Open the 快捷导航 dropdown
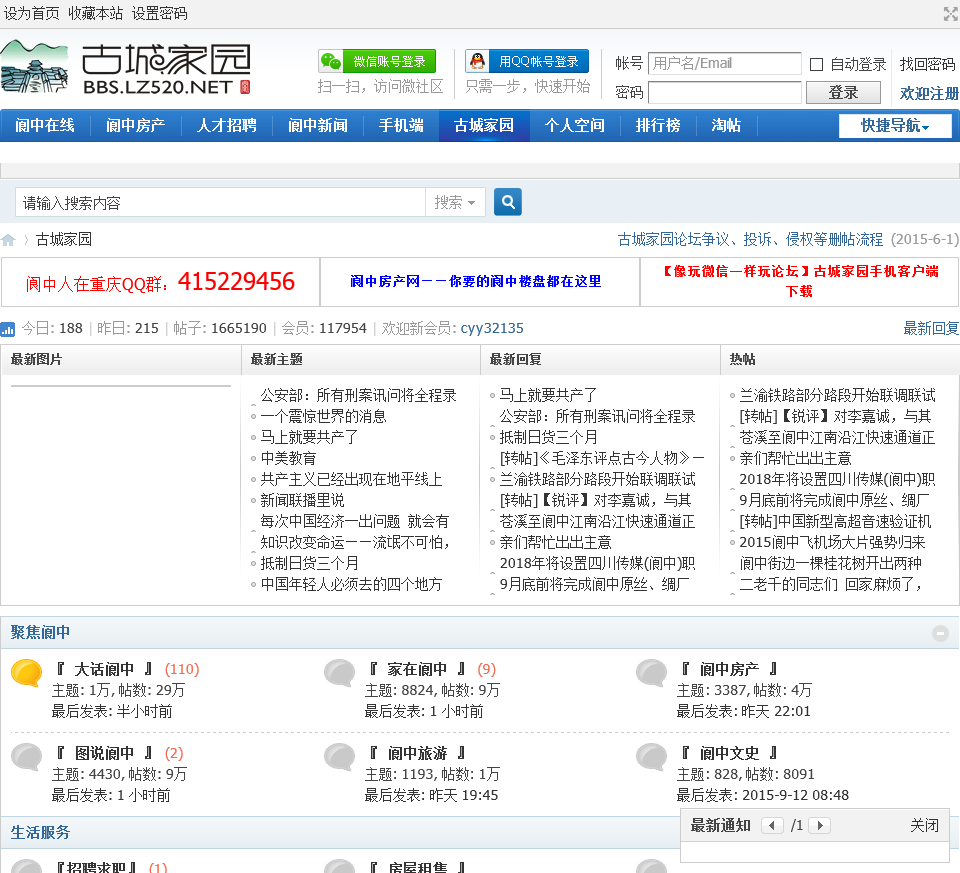The image size is (960, 873). (x=895, y=126)
